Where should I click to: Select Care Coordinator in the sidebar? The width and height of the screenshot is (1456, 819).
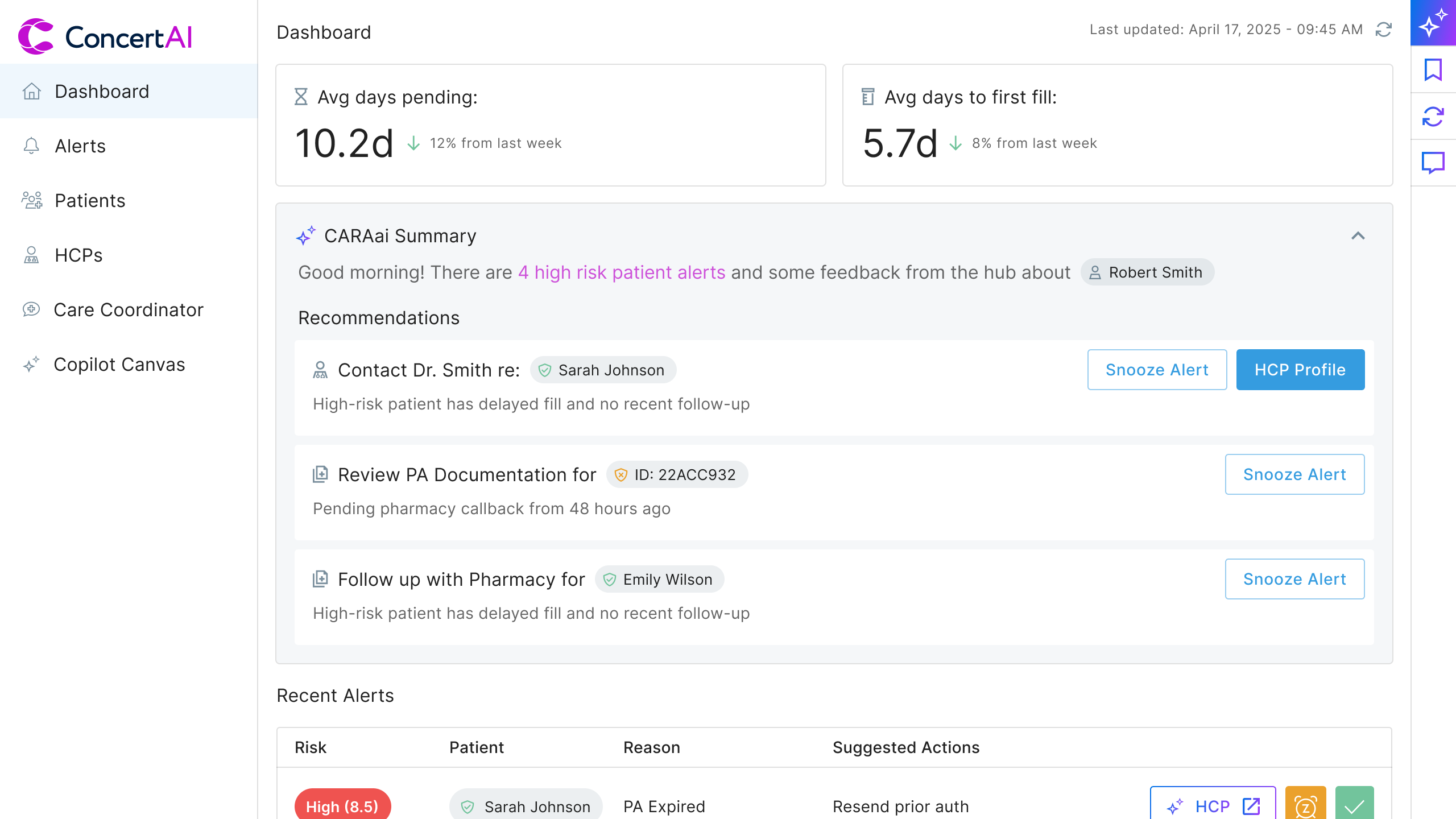(128, 310)
